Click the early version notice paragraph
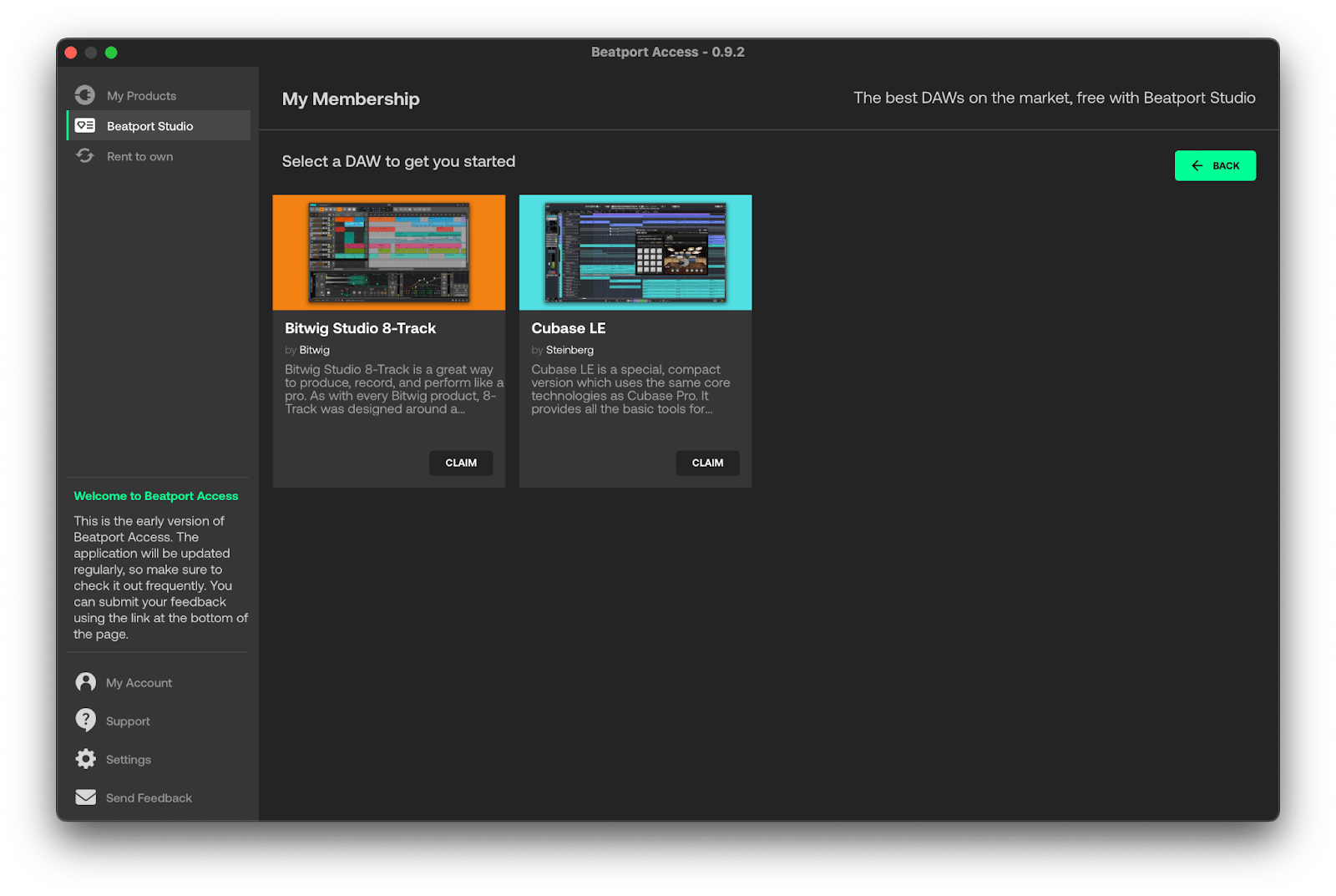This screenshot has height=896, width=1336. click(160, 577)
